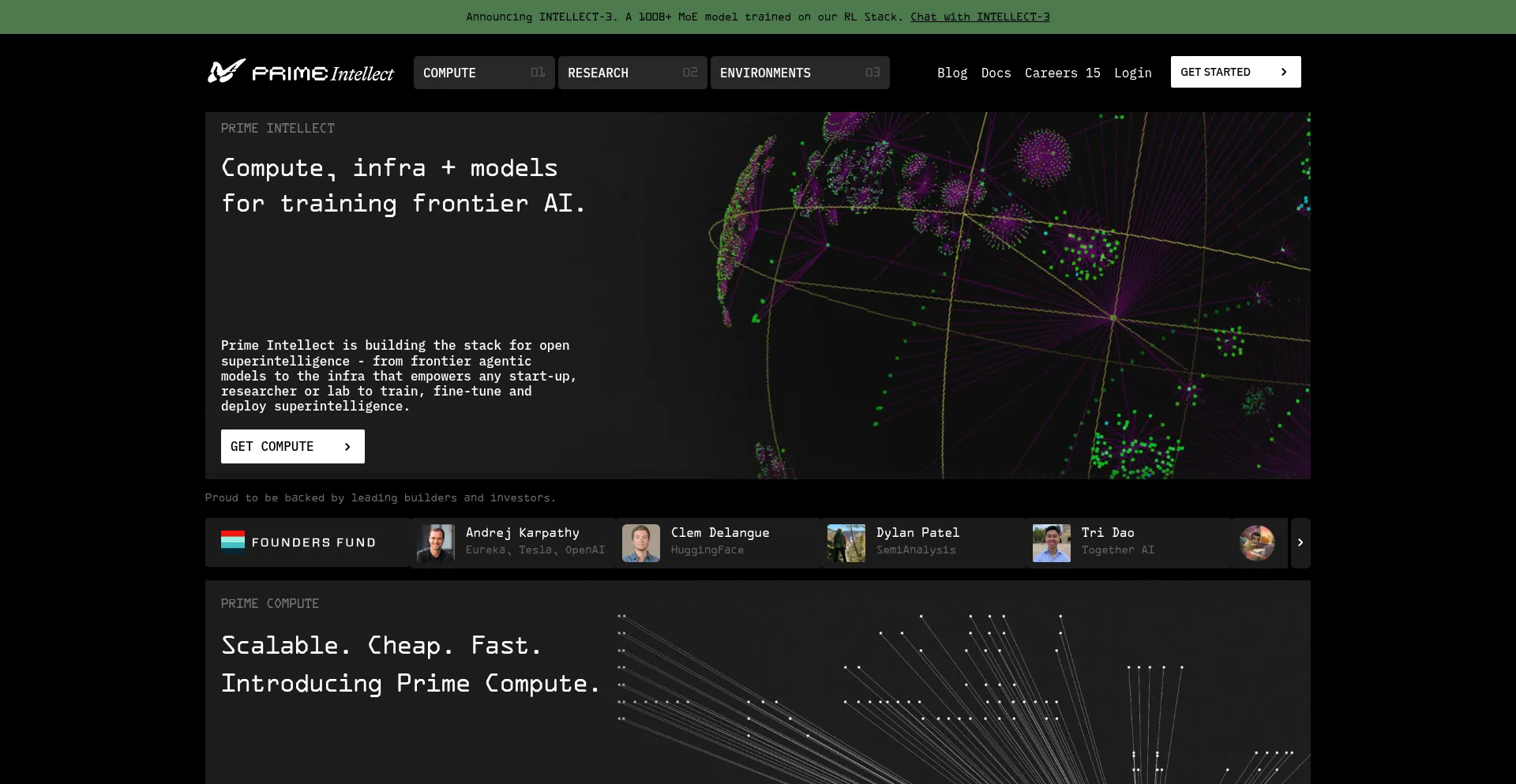
Task: Open the Environments 03 navigation menu
Action: click(800, 73)
